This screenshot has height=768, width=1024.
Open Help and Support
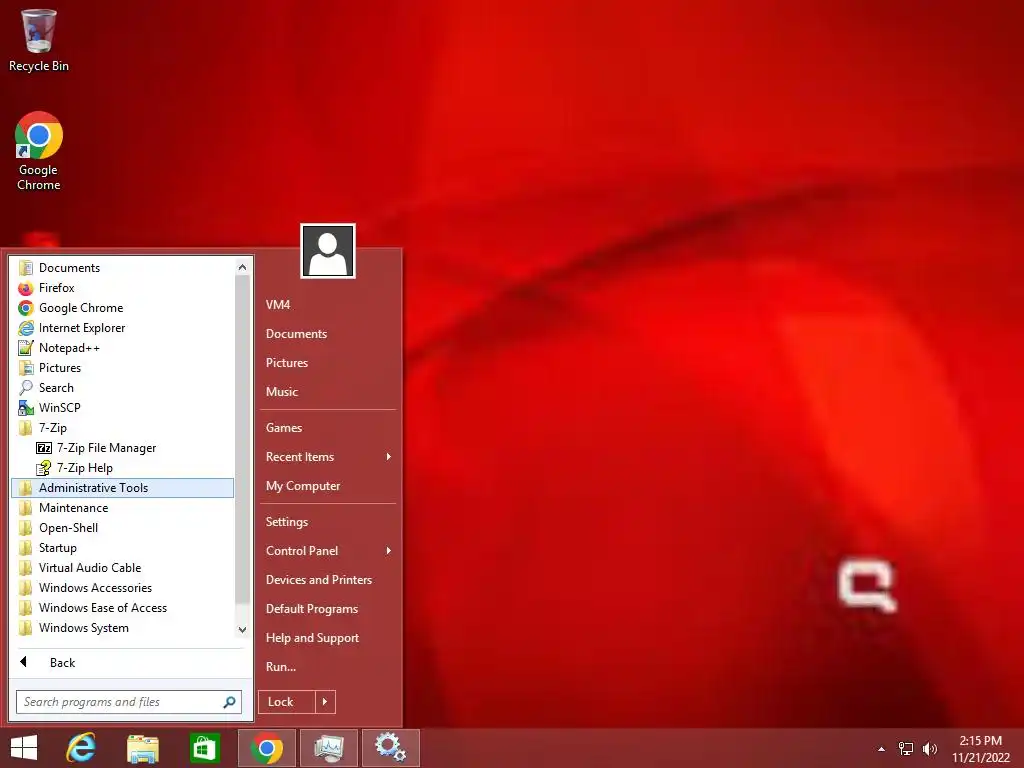(x=328, y=638)
